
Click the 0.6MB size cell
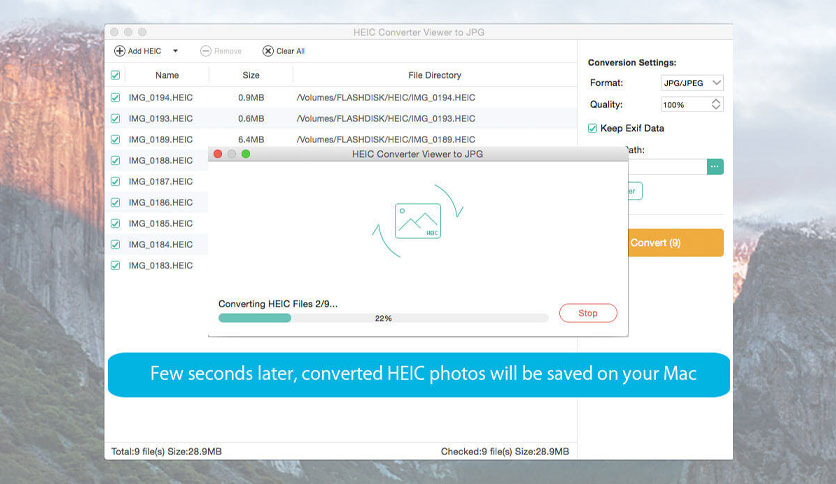pyautogui.click(x=251, y=118)
